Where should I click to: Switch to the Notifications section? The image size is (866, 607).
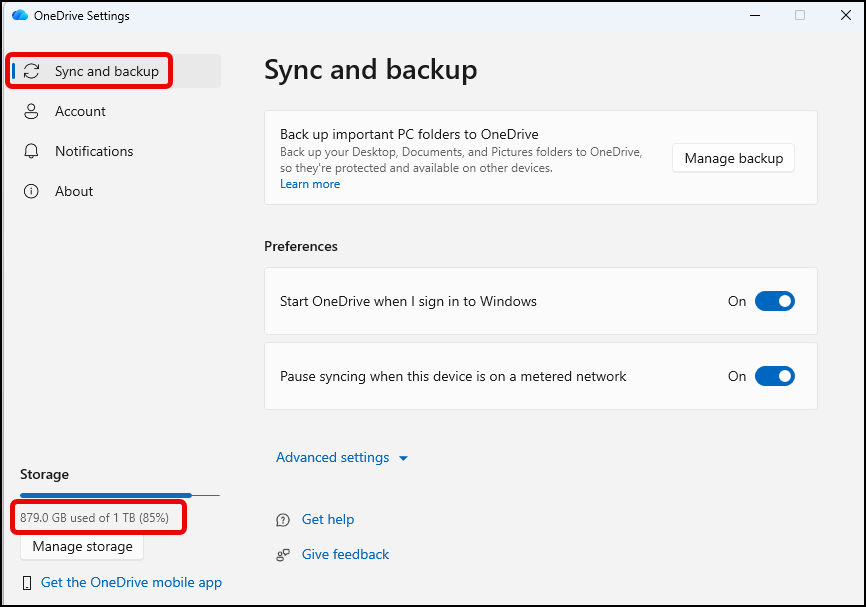point(94,151)
